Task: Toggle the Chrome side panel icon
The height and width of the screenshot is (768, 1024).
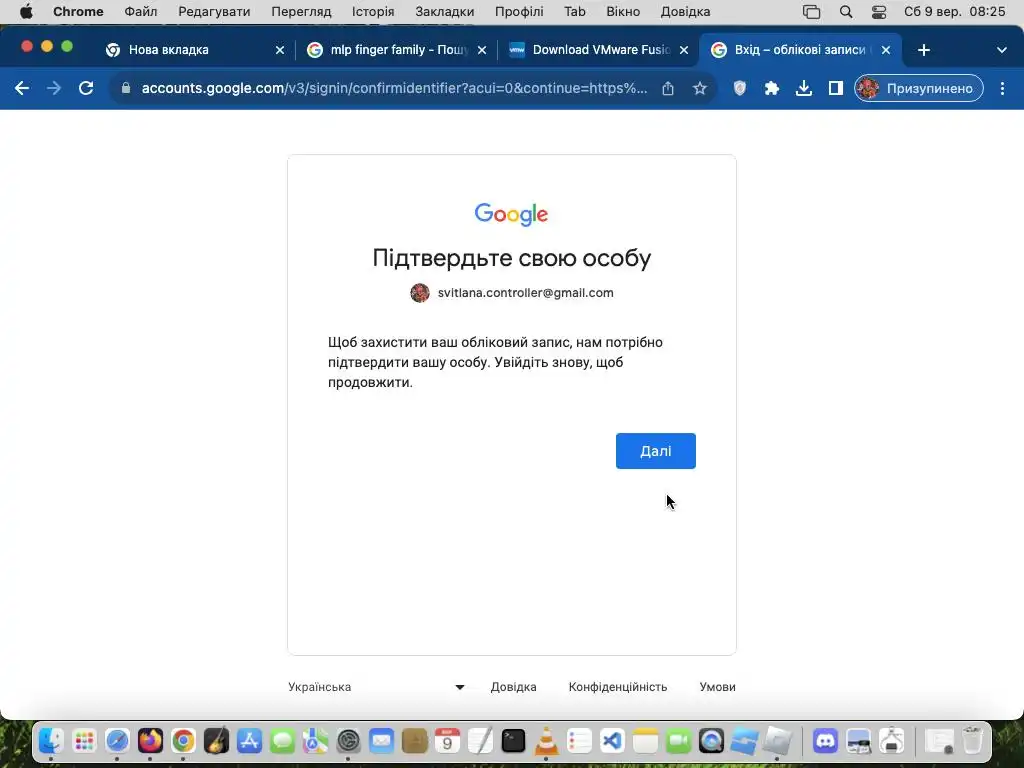Action: tap(835, 88)
